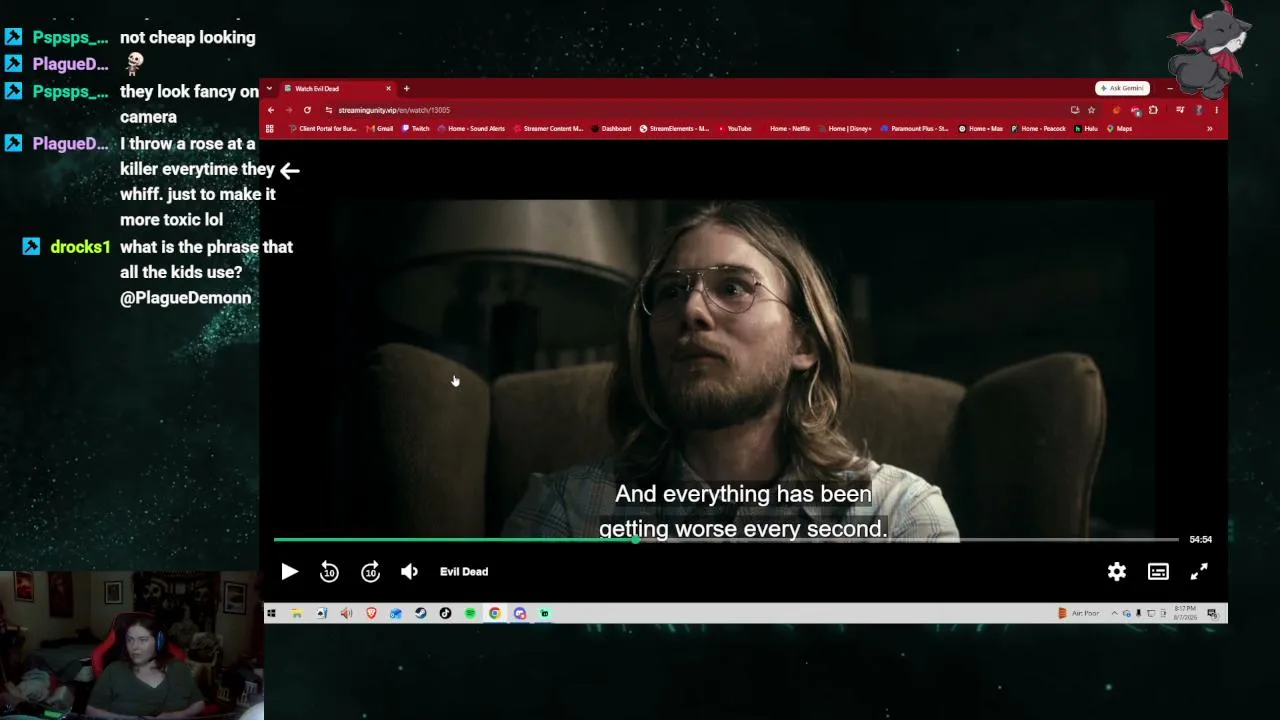This screenshot has height=720, width=1280.
Task: Click the 54:54 remaining time label
Action: pos(1200,540)
